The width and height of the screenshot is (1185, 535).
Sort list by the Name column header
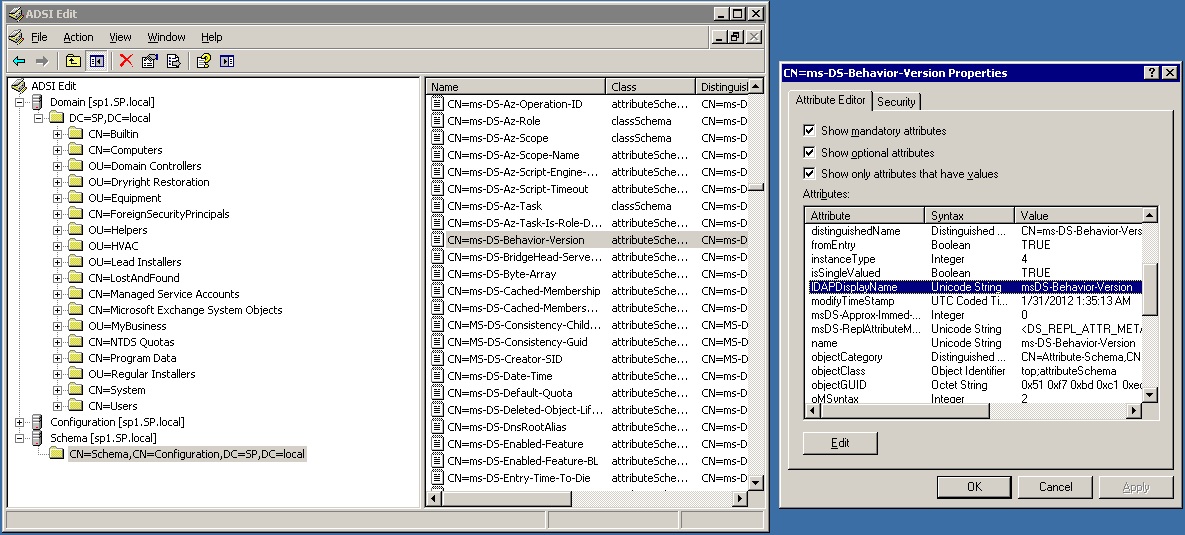[516, 87]
